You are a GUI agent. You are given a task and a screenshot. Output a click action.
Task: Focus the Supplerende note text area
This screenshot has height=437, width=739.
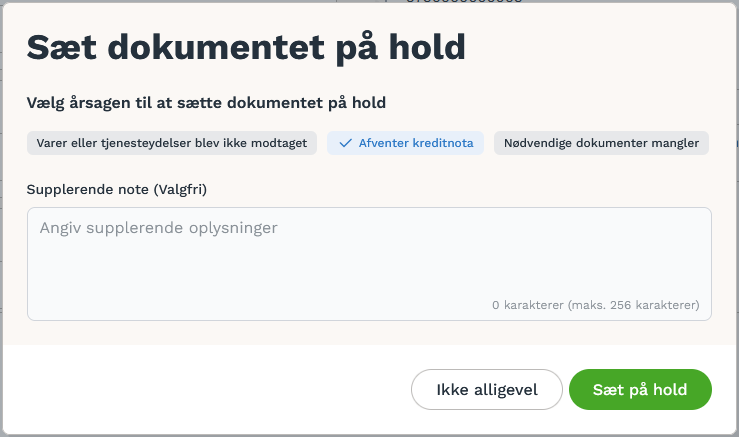coord(370,264)
